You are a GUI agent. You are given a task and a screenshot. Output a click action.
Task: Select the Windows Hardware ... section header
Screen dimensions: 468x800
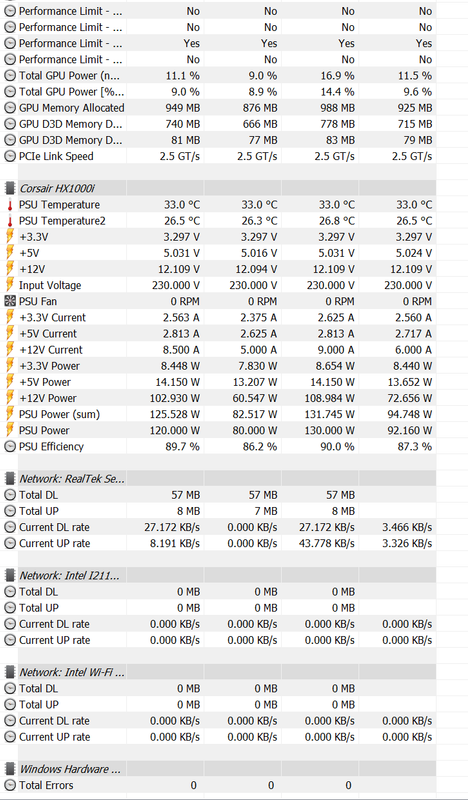70,769
